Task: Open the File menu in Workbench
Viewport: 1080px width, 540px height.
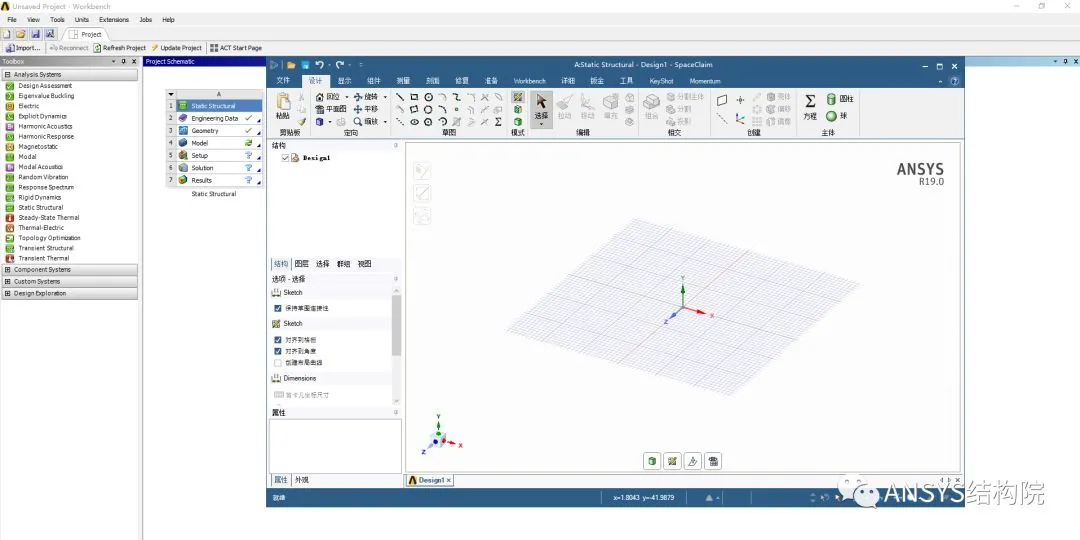Action: [12, 20]
